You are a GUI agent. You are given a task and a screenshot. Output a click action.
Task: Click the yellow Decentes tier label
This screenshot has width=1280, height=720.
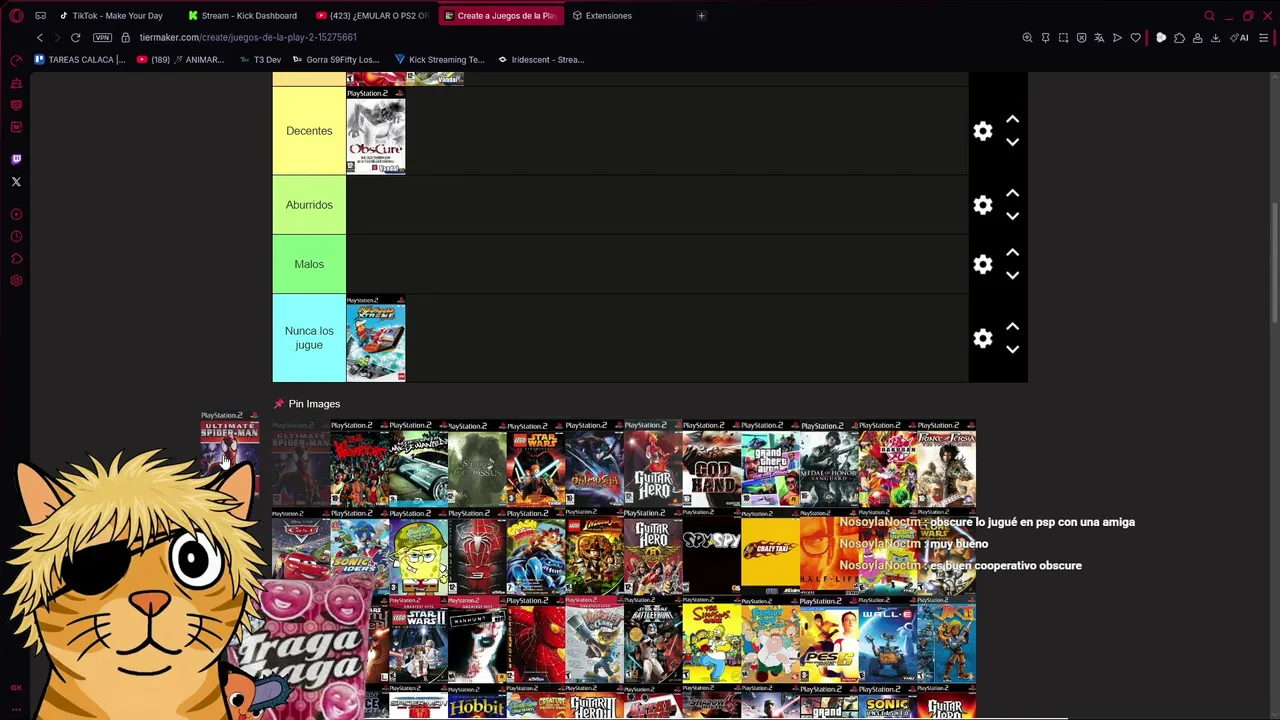pyautogui.click(x=309, y=131)
